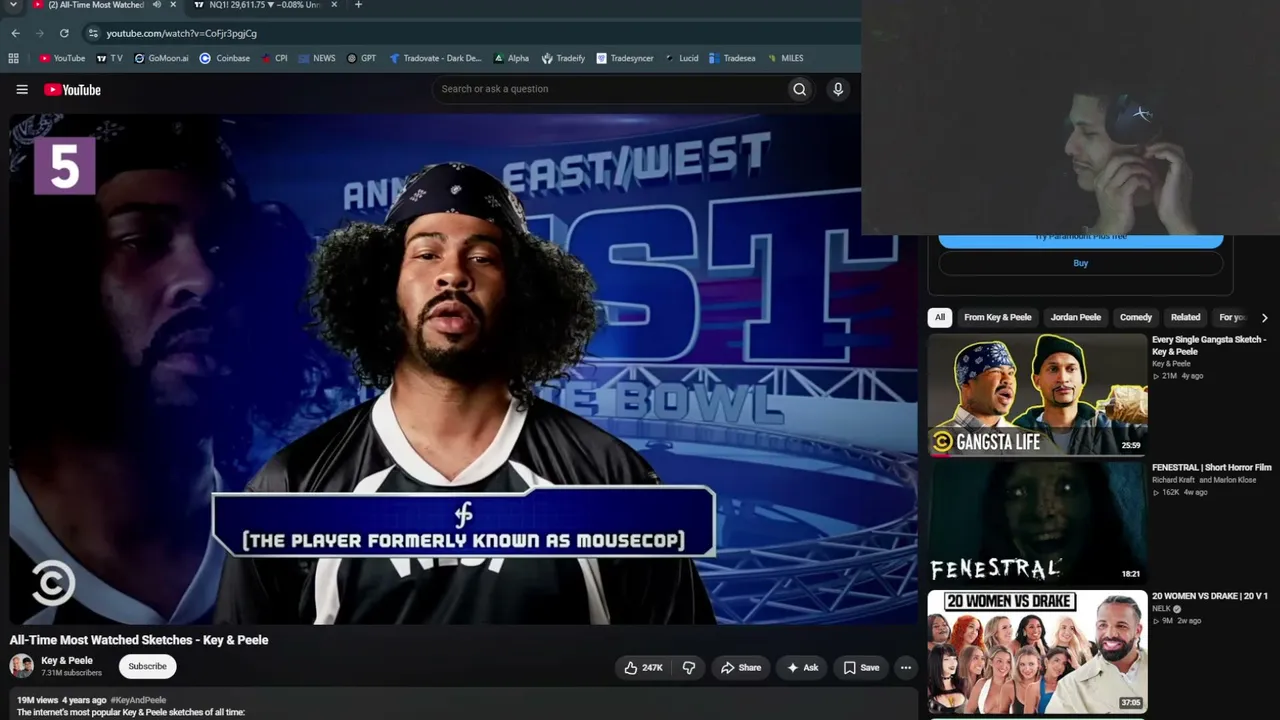This screenshot has height=720, width=1280.
Task: Save the video to a playlist
Action: pos(861,668)
